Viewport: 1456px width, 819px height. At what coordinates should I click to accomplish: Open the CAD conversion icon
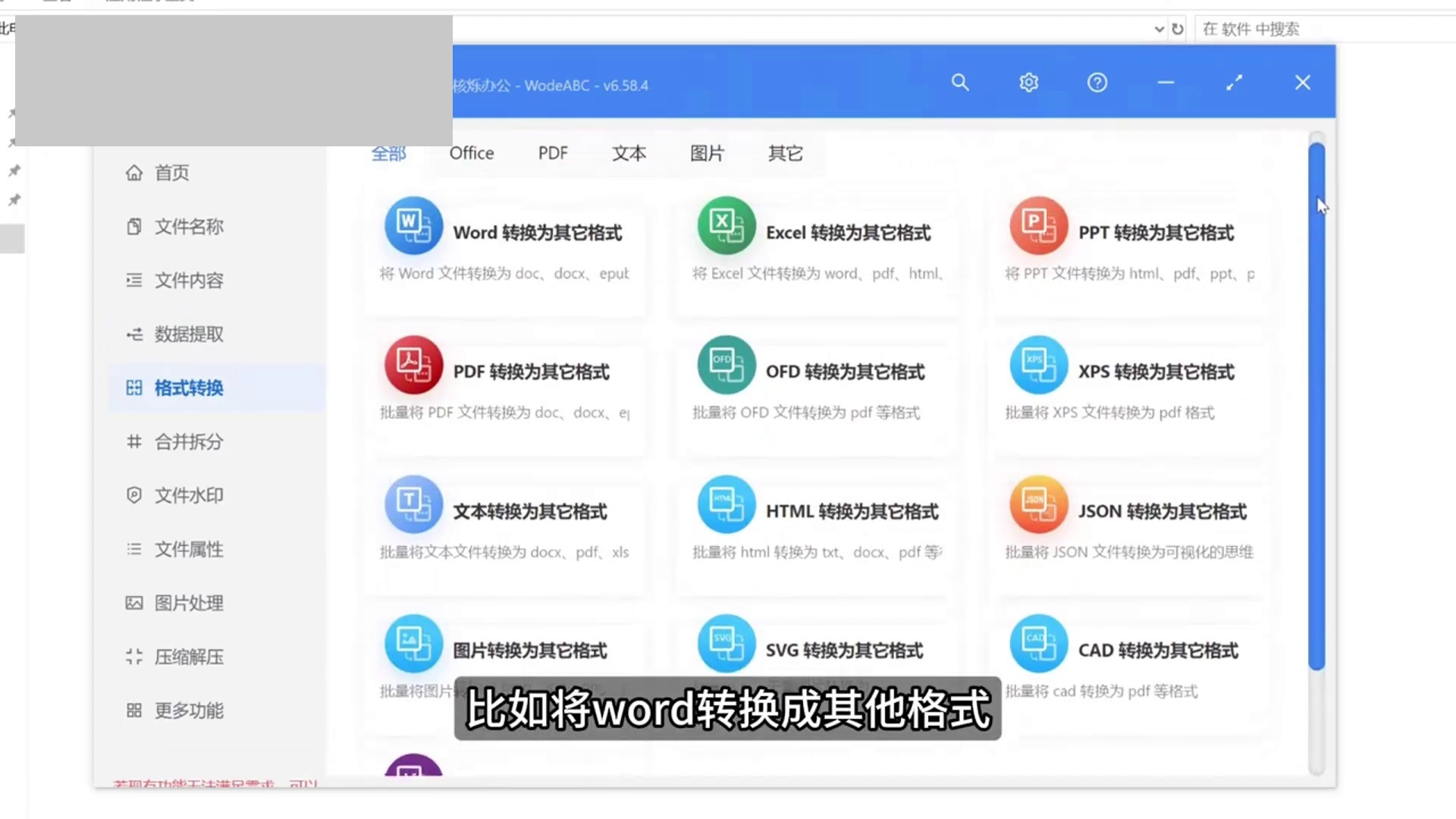(1038, 643)
